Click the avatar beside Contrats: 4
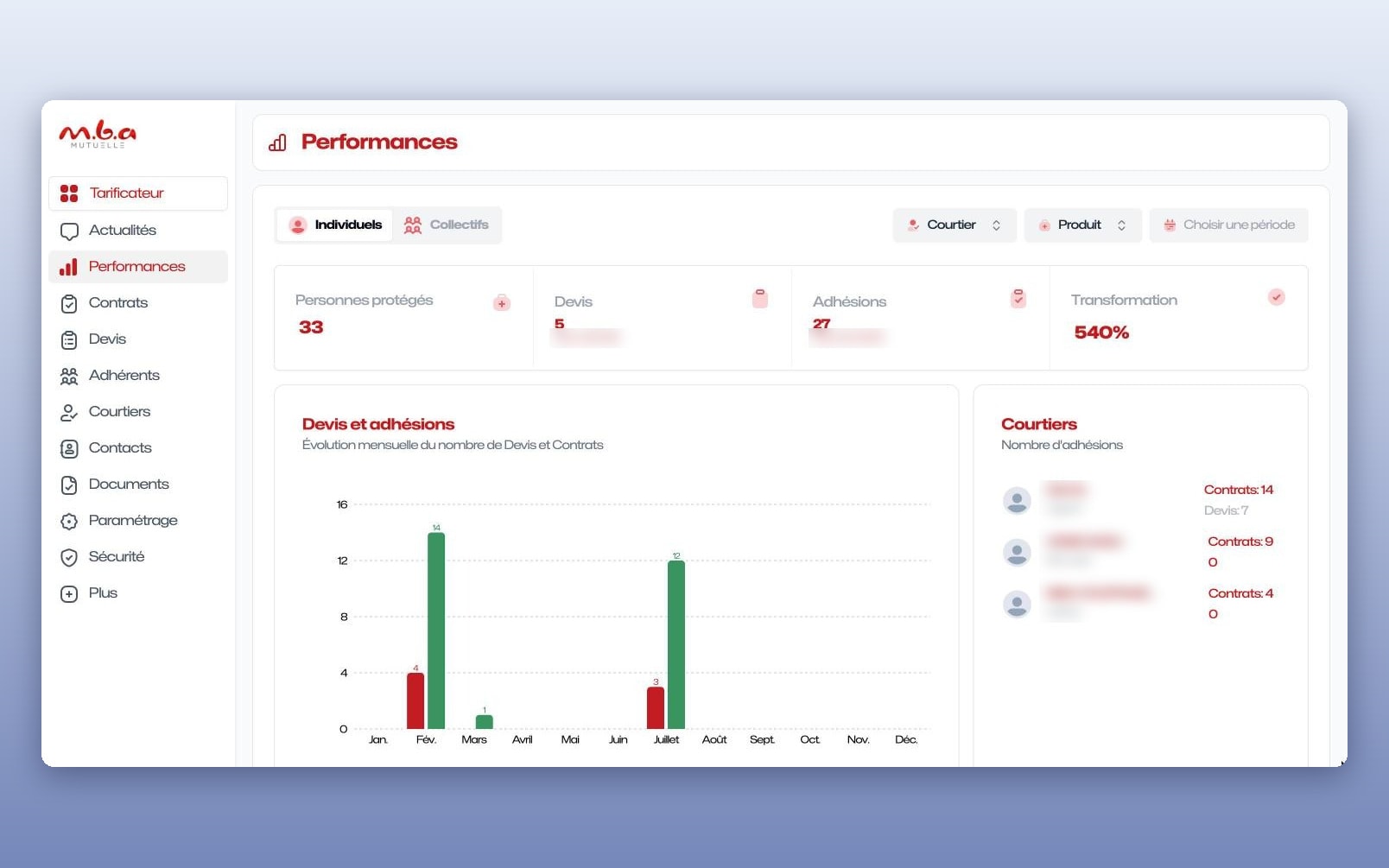 point(1017,604)
